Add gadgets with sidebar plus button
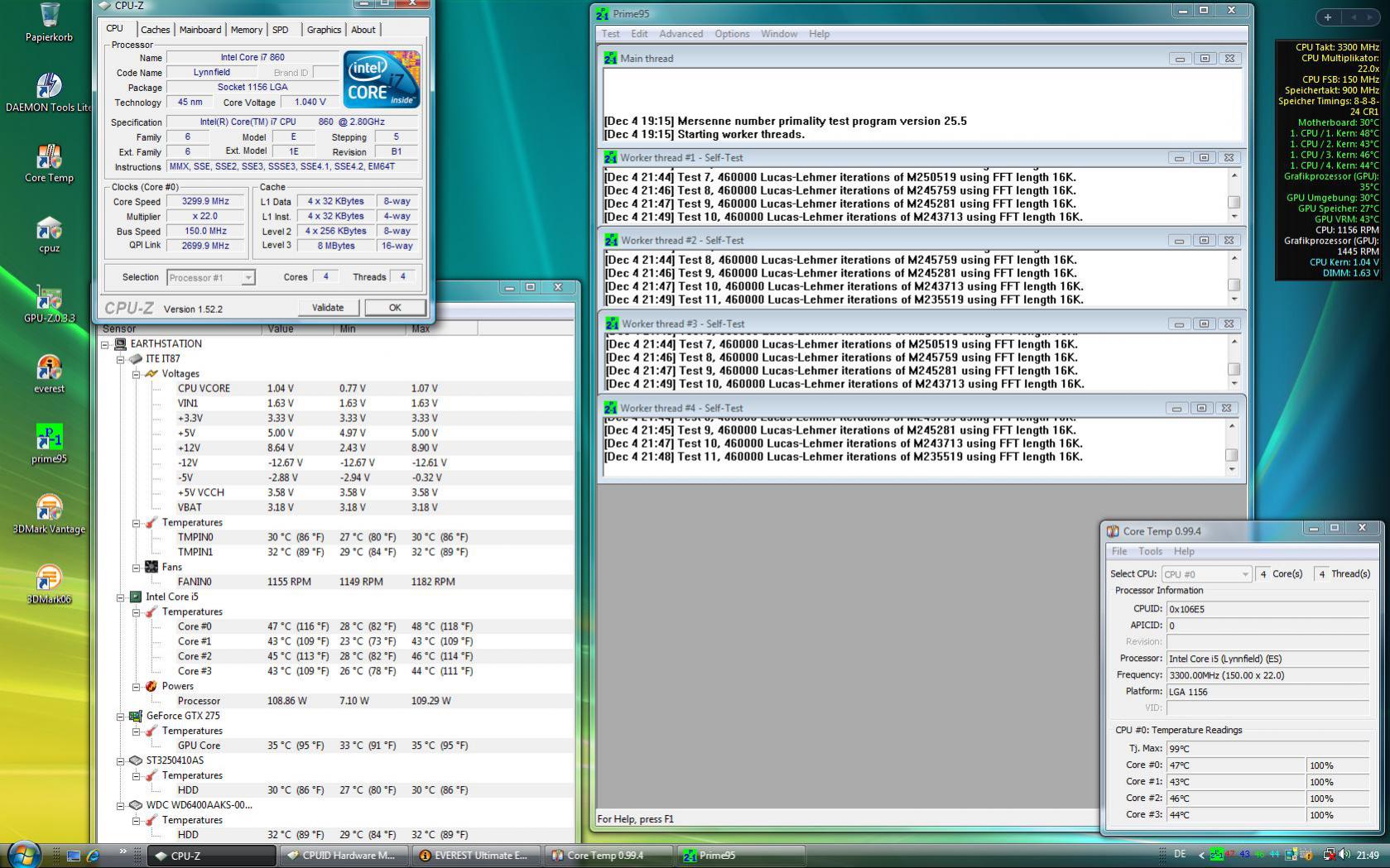The width and height of the screenshot is (1390, 868). [1327, 17]
